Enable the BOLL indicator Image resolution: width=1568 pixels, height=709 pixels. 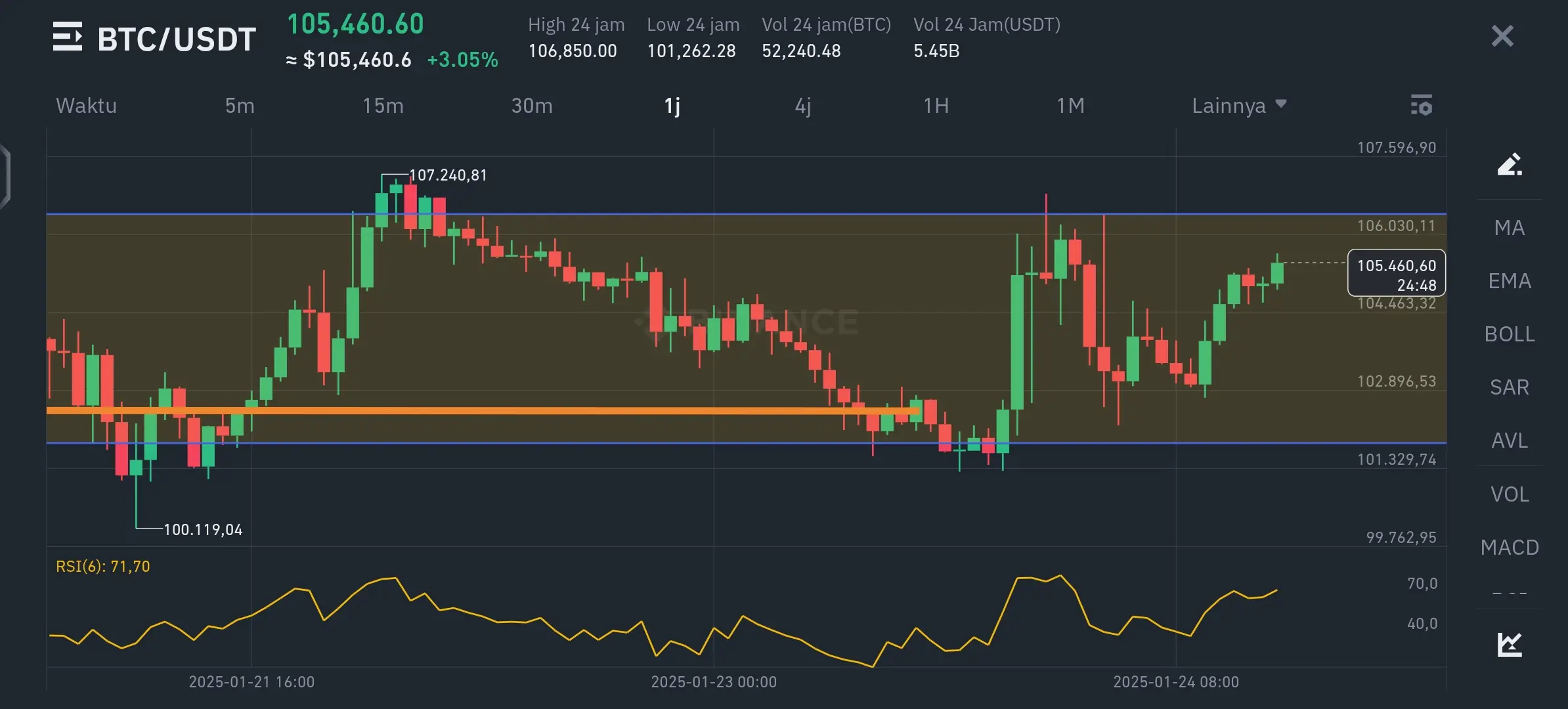[x=1509, y=334]
